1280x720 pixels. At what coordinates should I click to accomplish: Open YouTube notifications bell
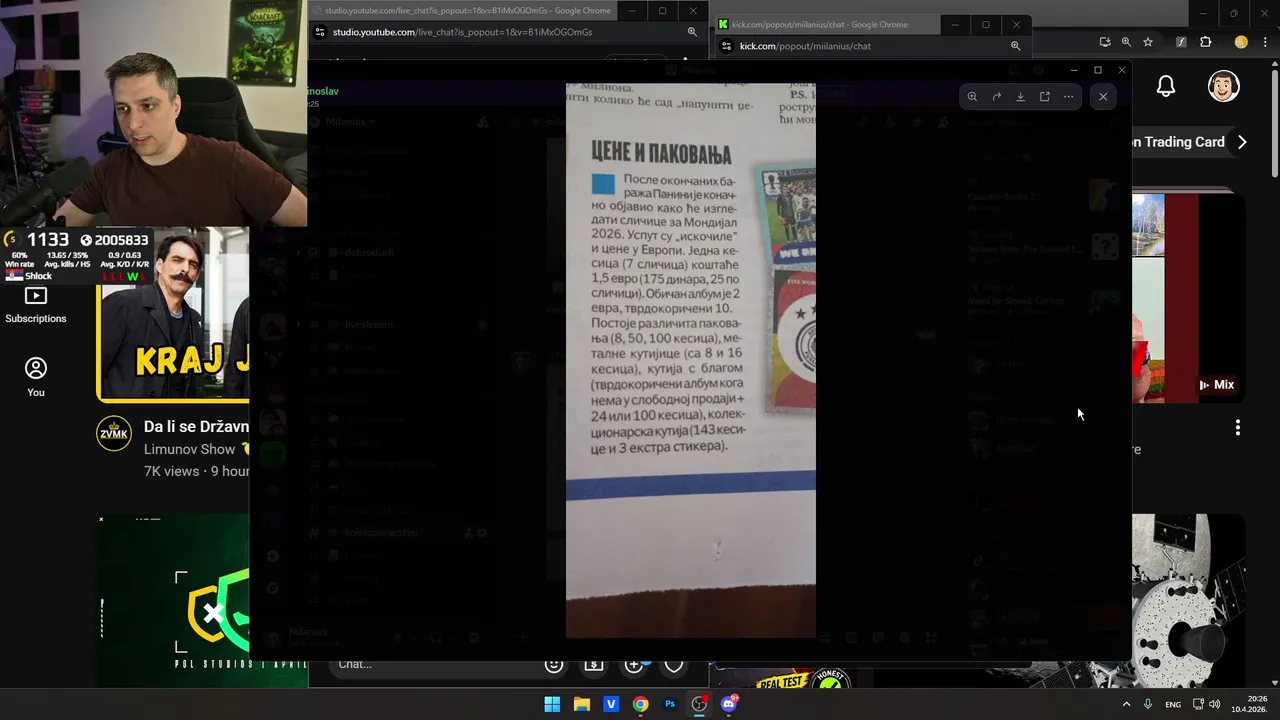coord(1166,87)
